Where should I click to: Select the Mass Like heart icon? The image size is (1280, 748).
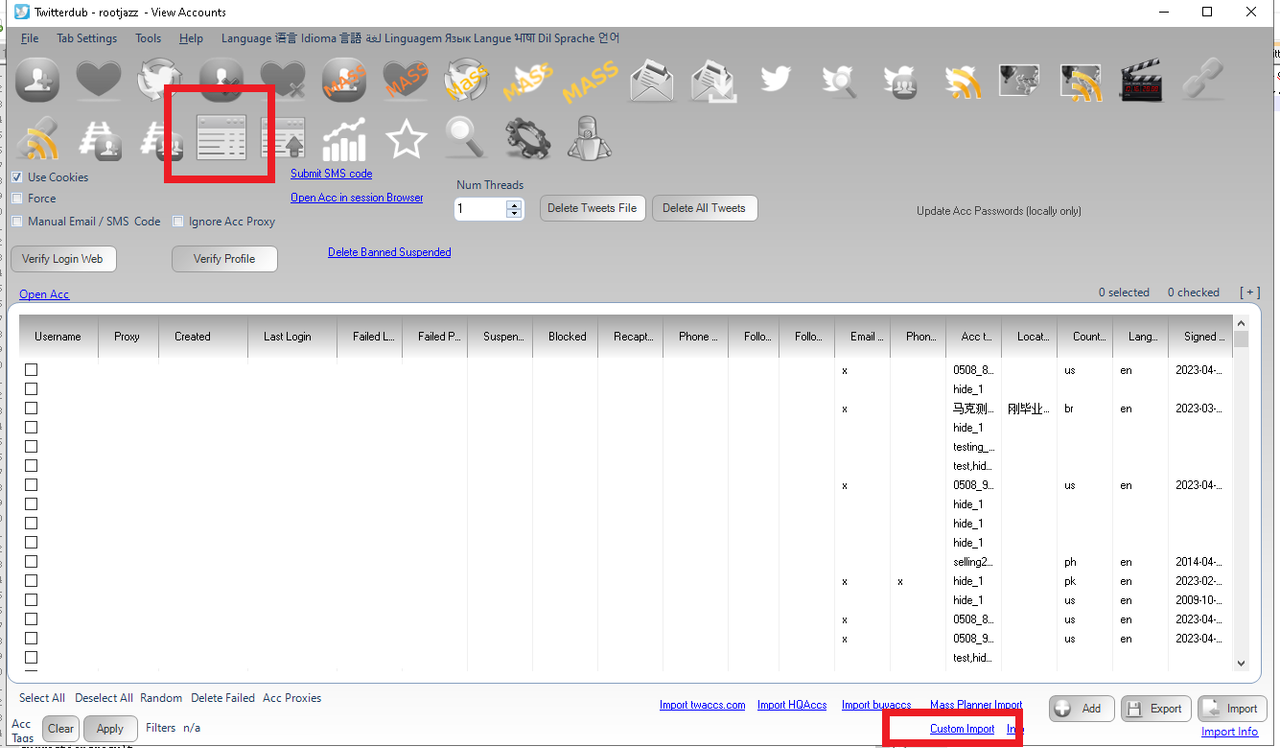(405, 80)
